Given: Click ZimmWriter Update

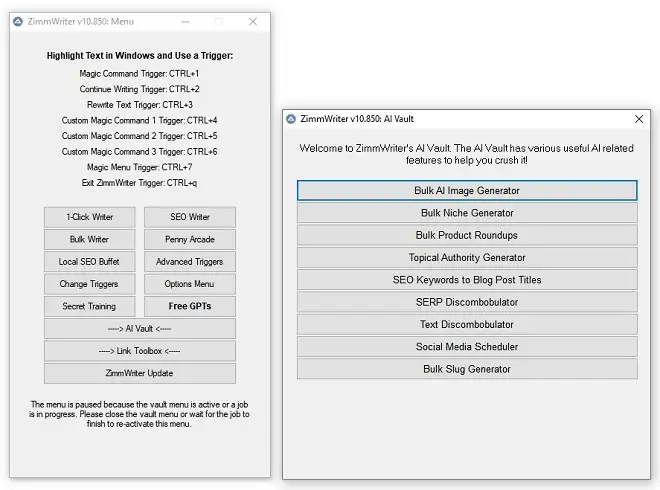Looking at the screenshot, I should pos(140,373).
